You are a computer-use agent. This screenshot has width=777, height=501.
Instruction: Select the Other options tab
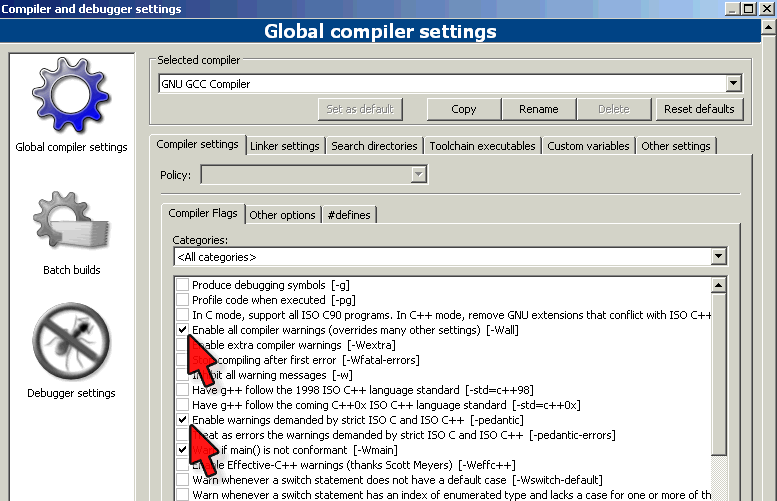pyautogui.click(x=282, y=214)
